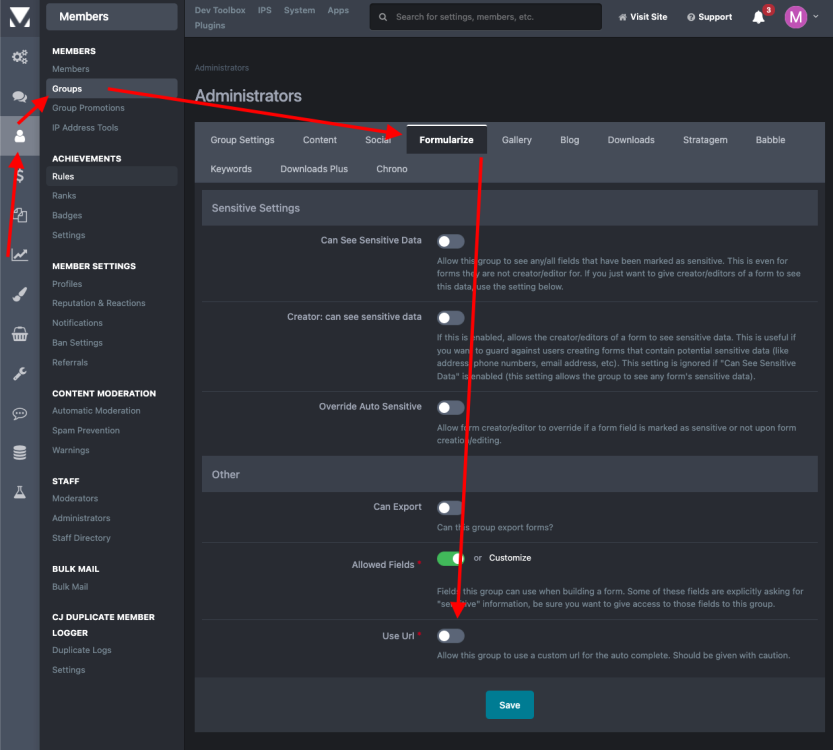Screen dimensions: 833x750
Task: Open the shopping basket icon
Action: tap(19, 334)
